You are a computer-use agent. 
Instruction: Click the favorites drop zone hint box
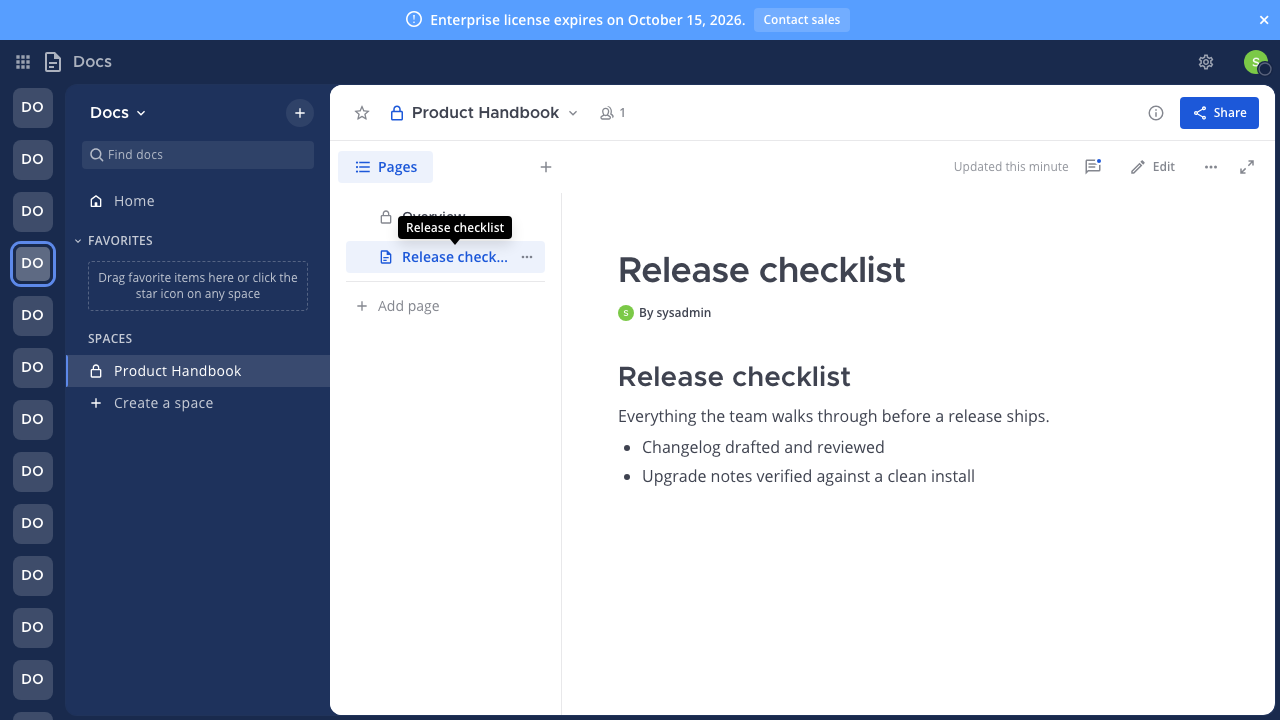pos(198,286)
